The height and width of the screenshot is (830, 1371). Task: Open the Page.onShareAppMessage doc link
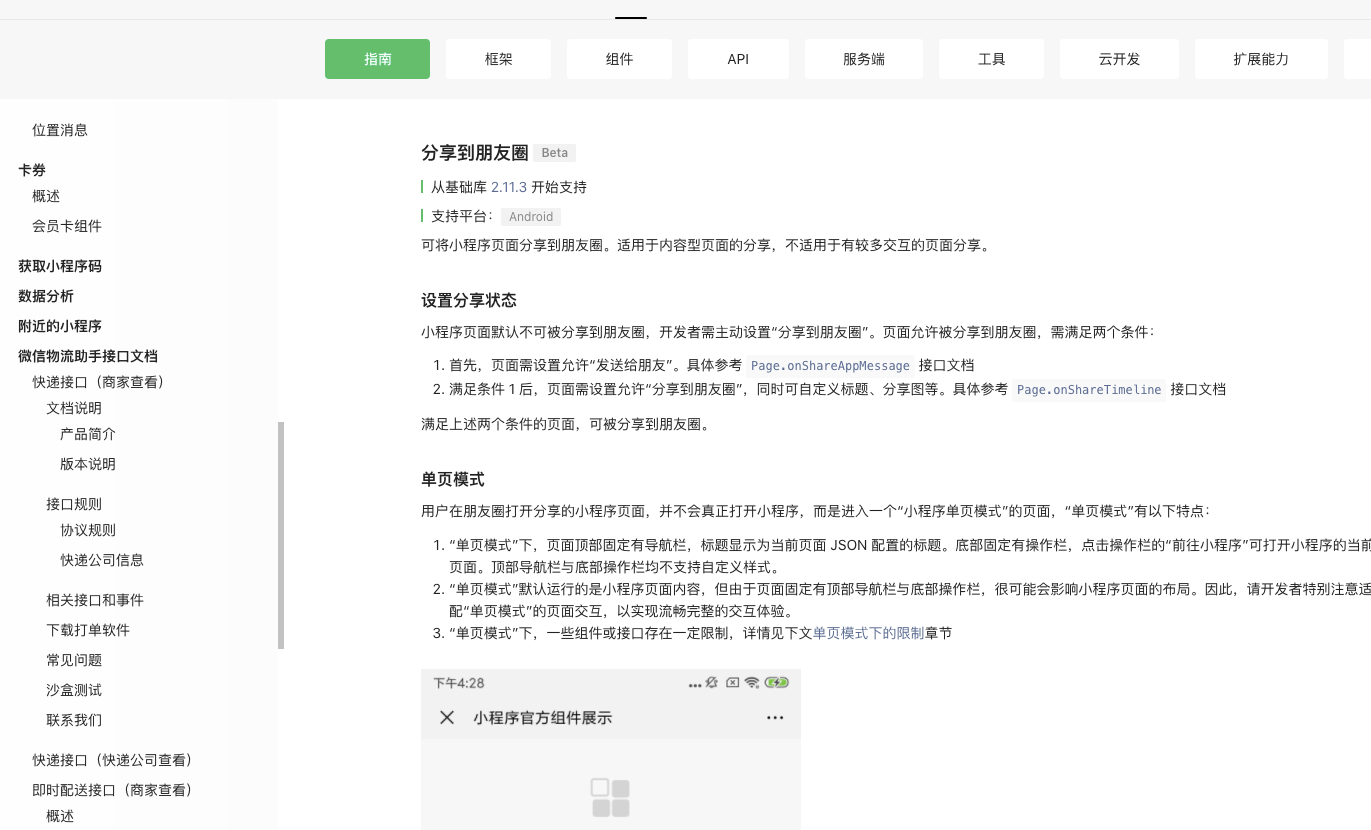830,365
